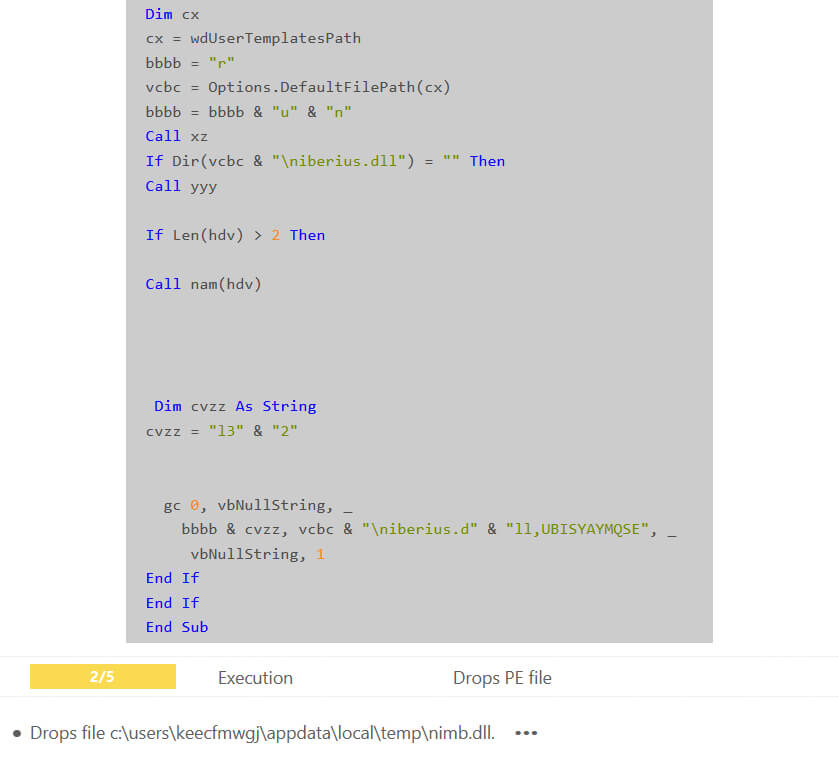Click the string "ll,UBISYAYMQSE" in code
839x762 pixels.
click(x=577, y=529)
